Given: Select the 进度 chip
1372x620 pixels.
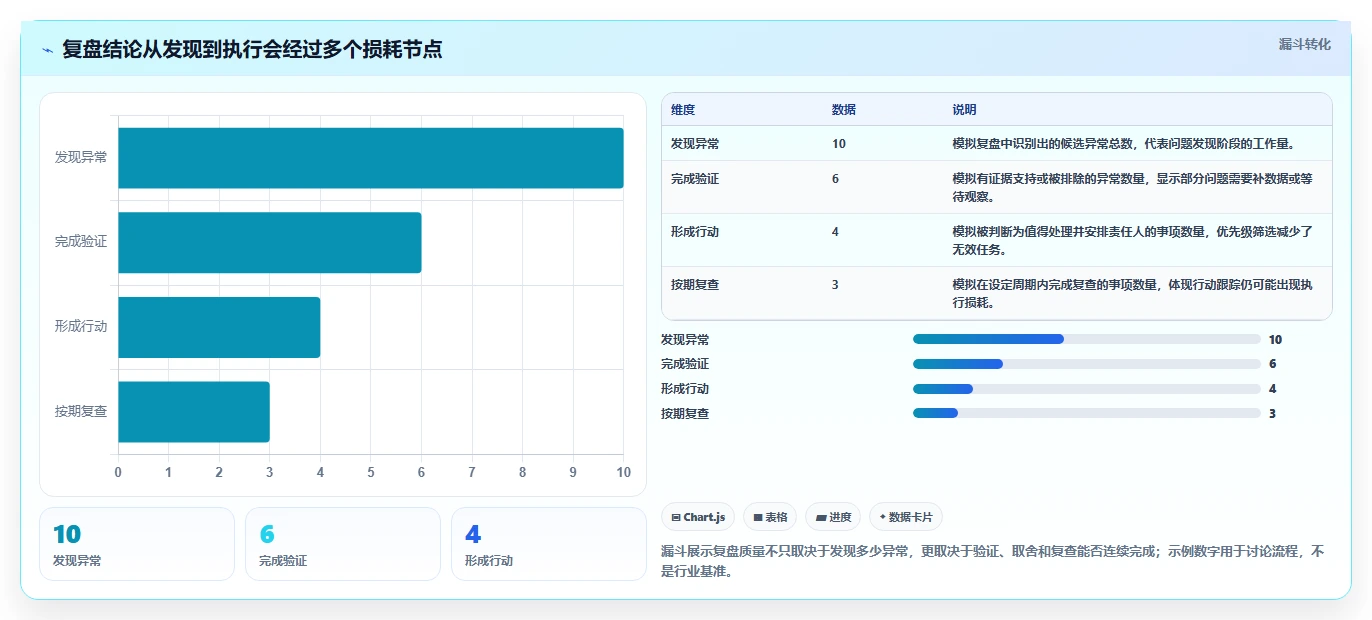Looking at the screenshot, I should coord(833,517).
